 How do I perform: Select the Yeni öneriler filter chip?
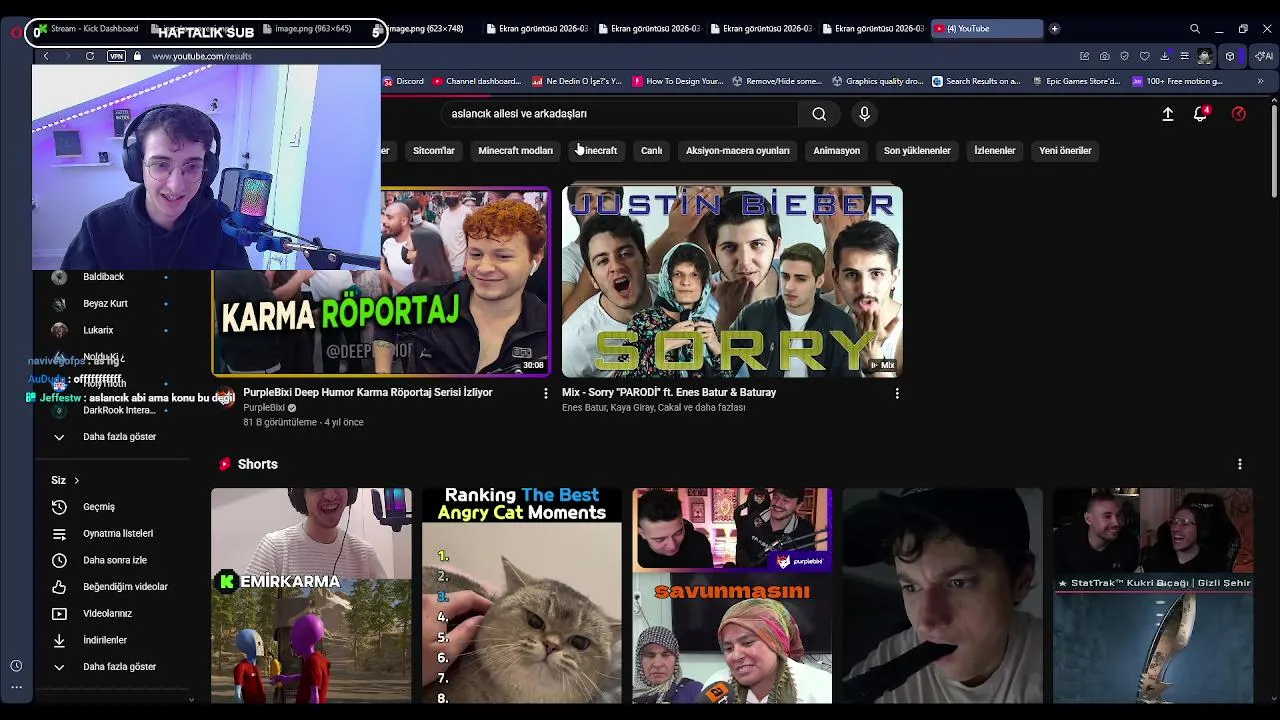[1065, 151]
